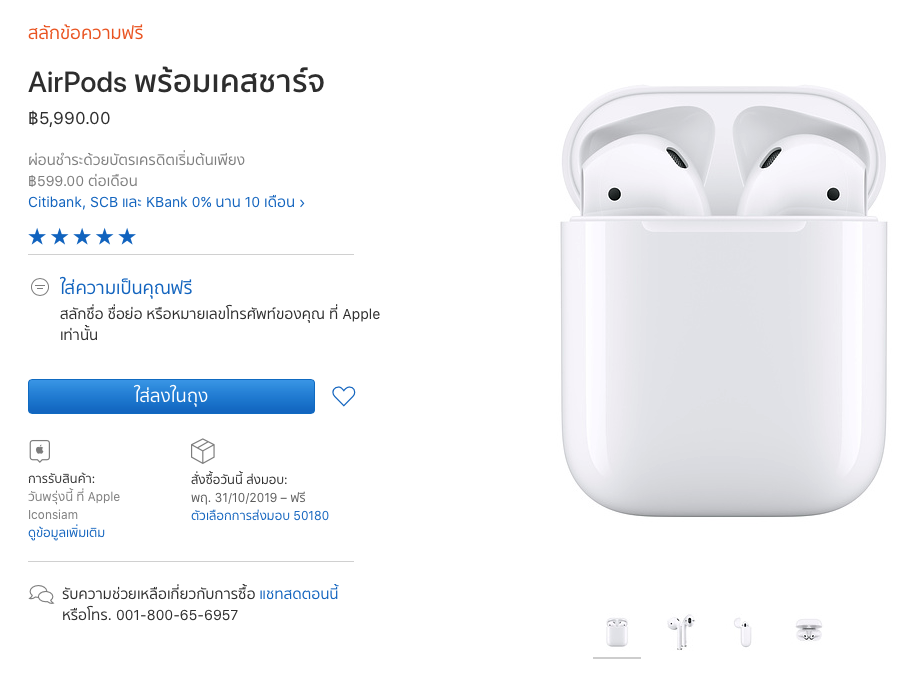916x683 pixels.
Task: Click the large AirPods product image
Action: tap(724, 301)
